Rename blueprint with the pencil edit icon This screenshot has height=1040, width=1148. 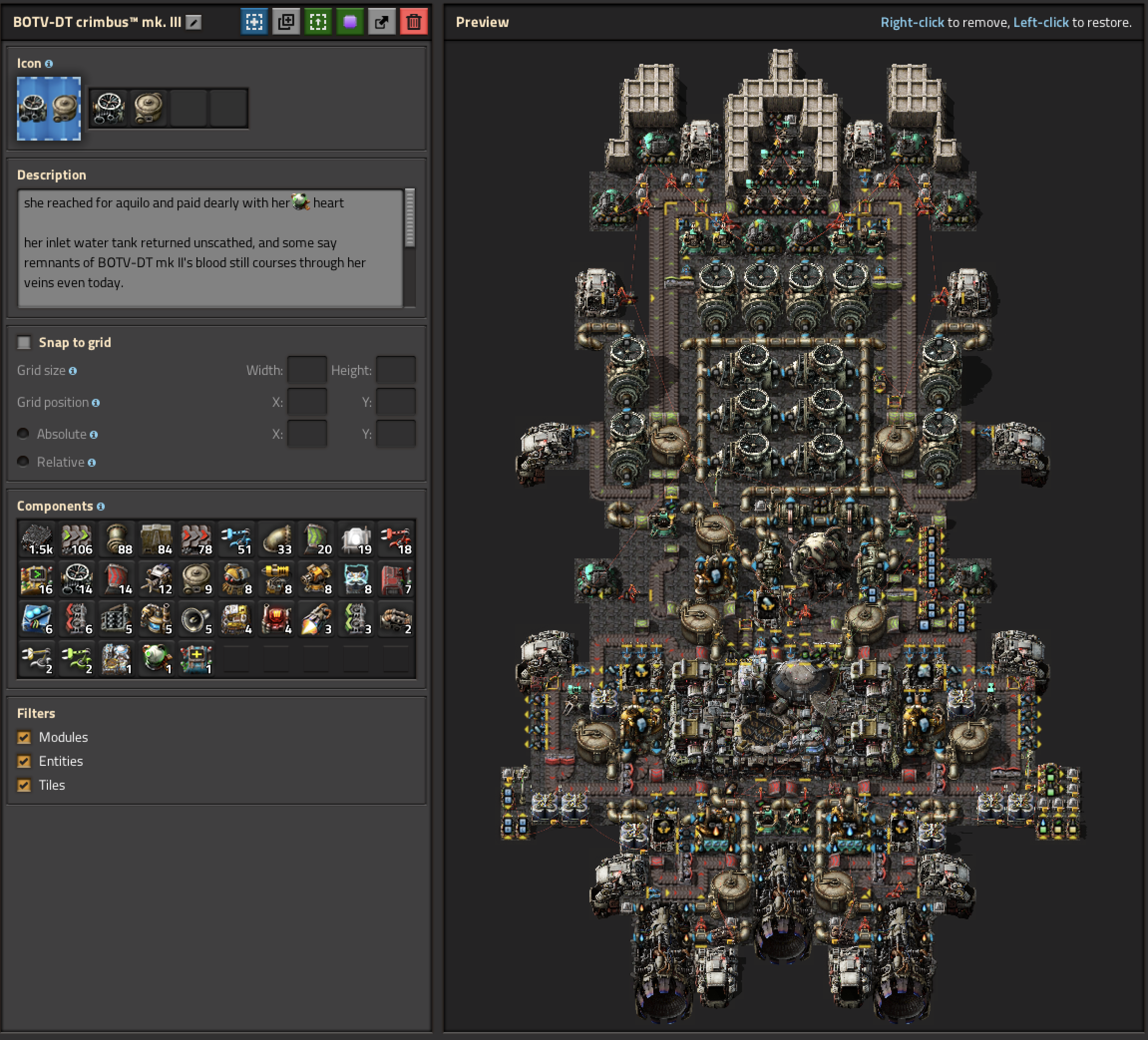pos(193,22)
